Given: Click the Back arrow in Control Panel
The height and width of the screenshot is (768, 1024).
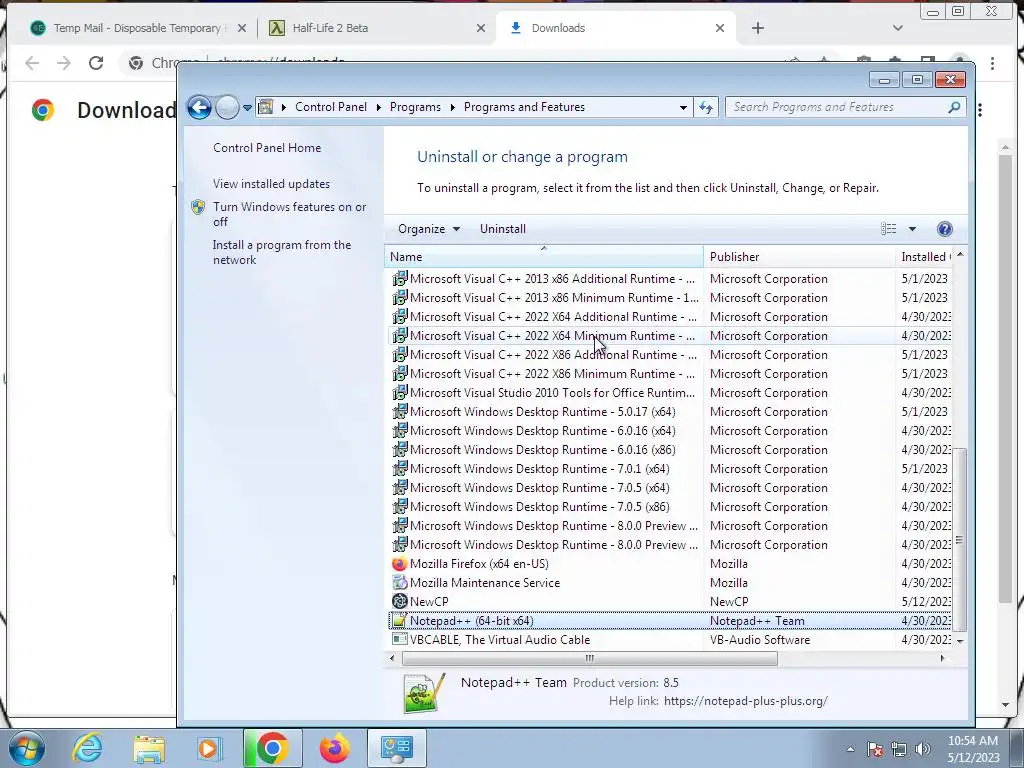Looking at the screenshot, I should click(199, 107).
